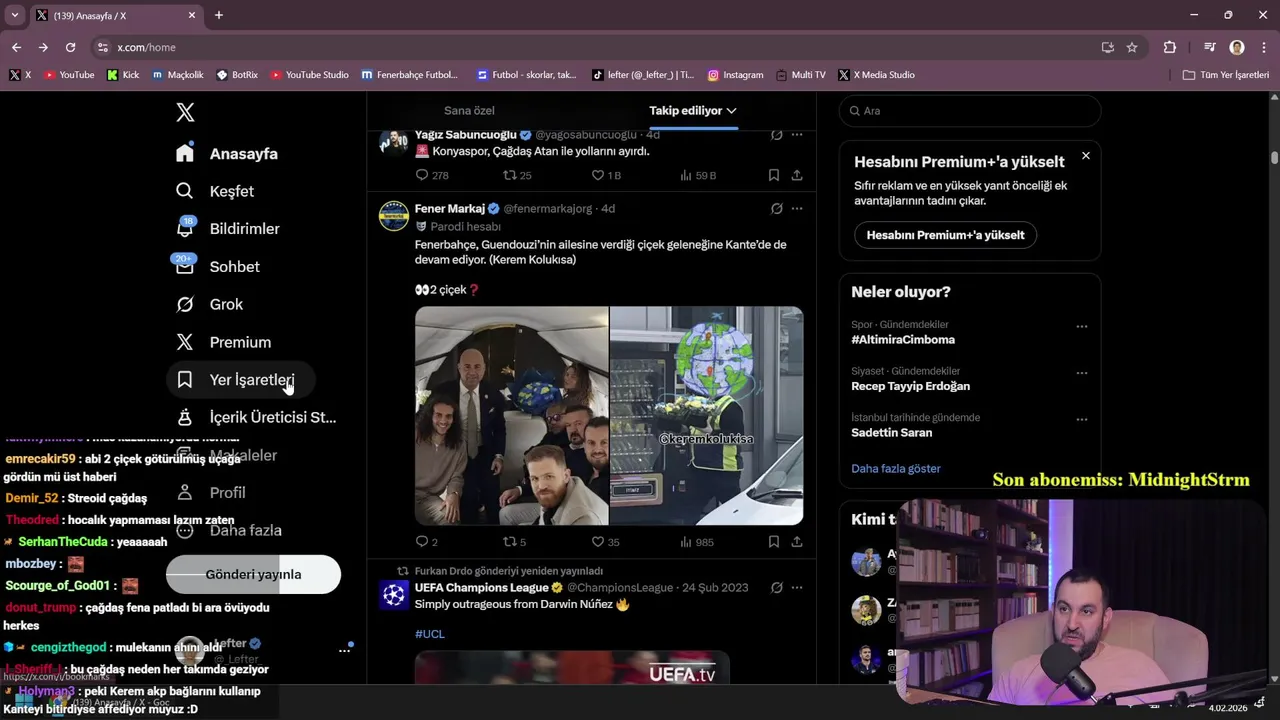This screenshot has height=720, width=1280.
Task: Click Daha fazla göster link
Action: coord(896,468)
